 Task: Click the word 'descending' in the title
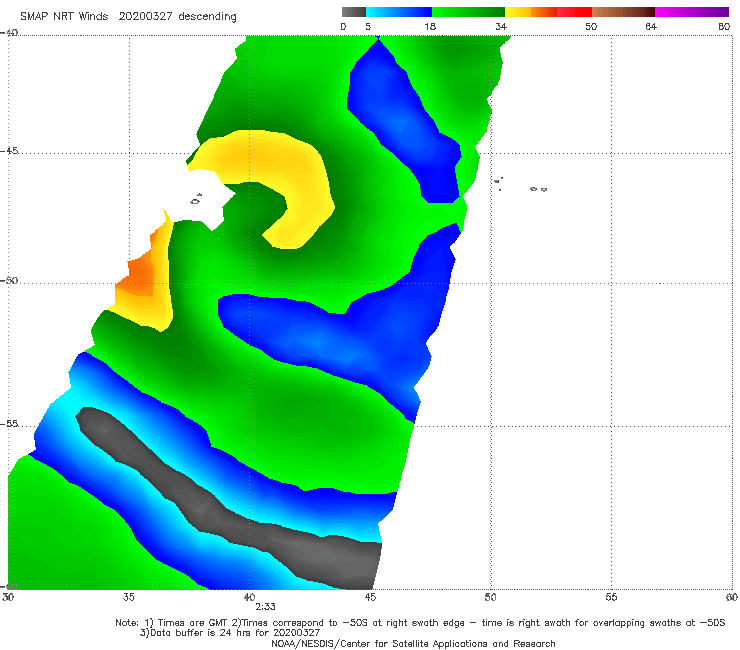pyautogui.click(x=207, y=17)
